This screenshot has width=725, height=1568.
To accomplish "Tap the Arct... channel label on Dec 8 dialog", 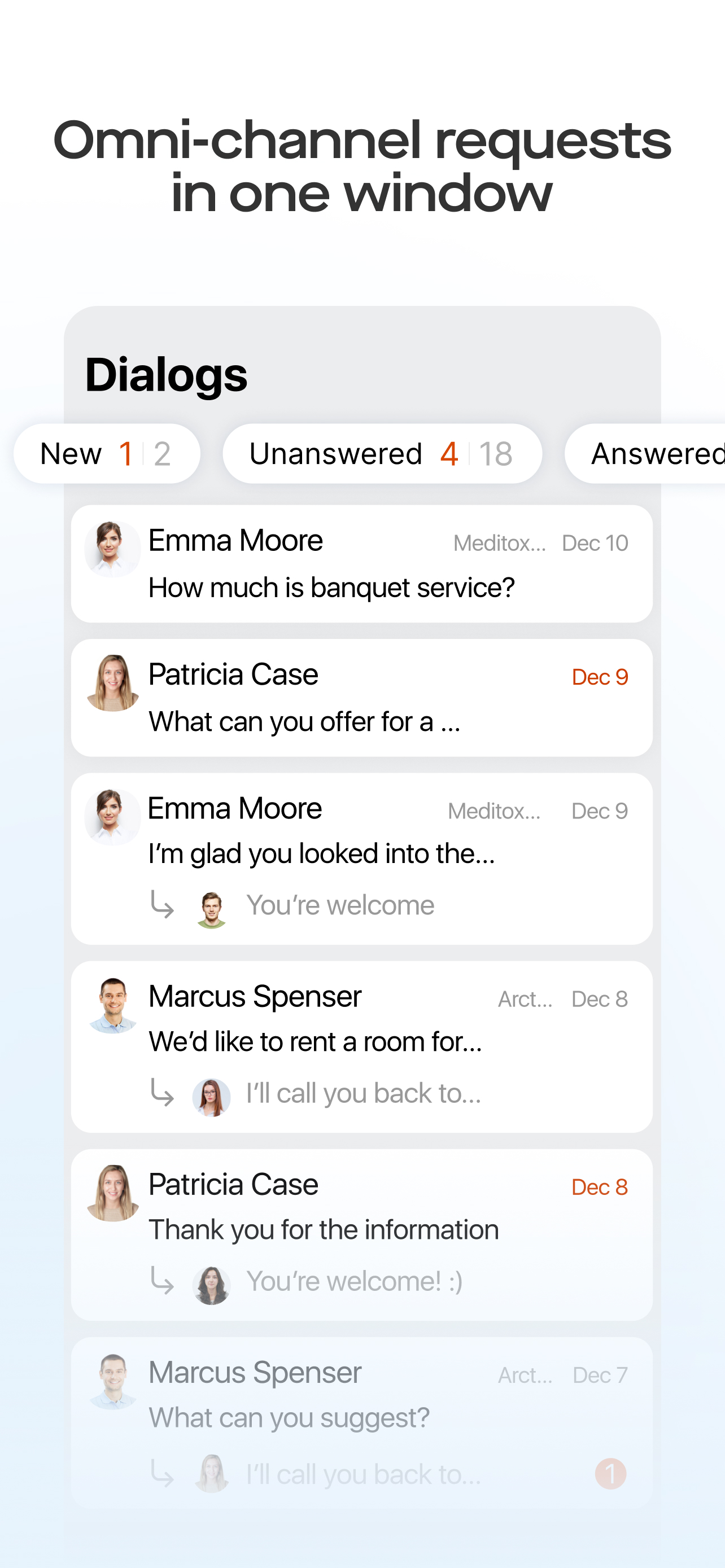I will click(525, 999).
